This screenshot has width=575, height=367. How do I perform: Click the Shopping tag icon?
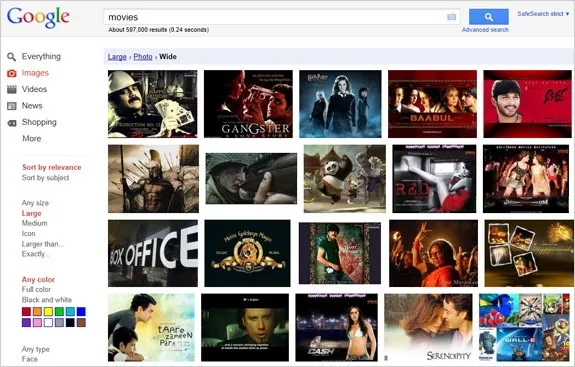pyautogui.click(x=12, y=123)
